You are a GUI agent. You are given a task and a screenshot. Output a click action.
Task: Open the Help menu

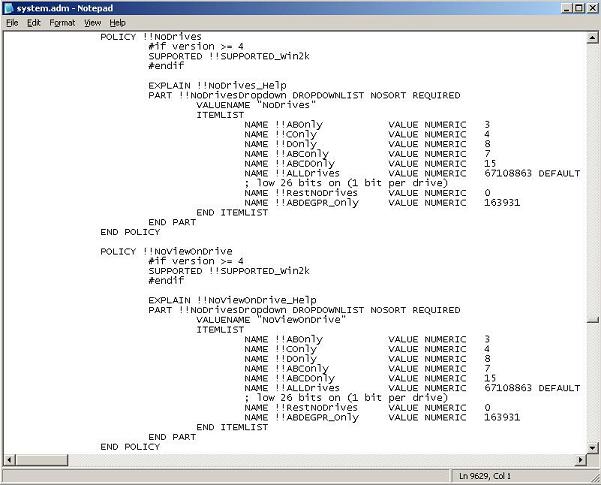click(118, 22)
